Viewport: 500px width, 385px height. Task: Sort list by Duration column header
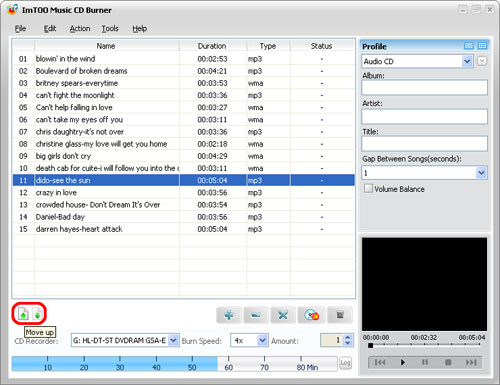point(213,46)
